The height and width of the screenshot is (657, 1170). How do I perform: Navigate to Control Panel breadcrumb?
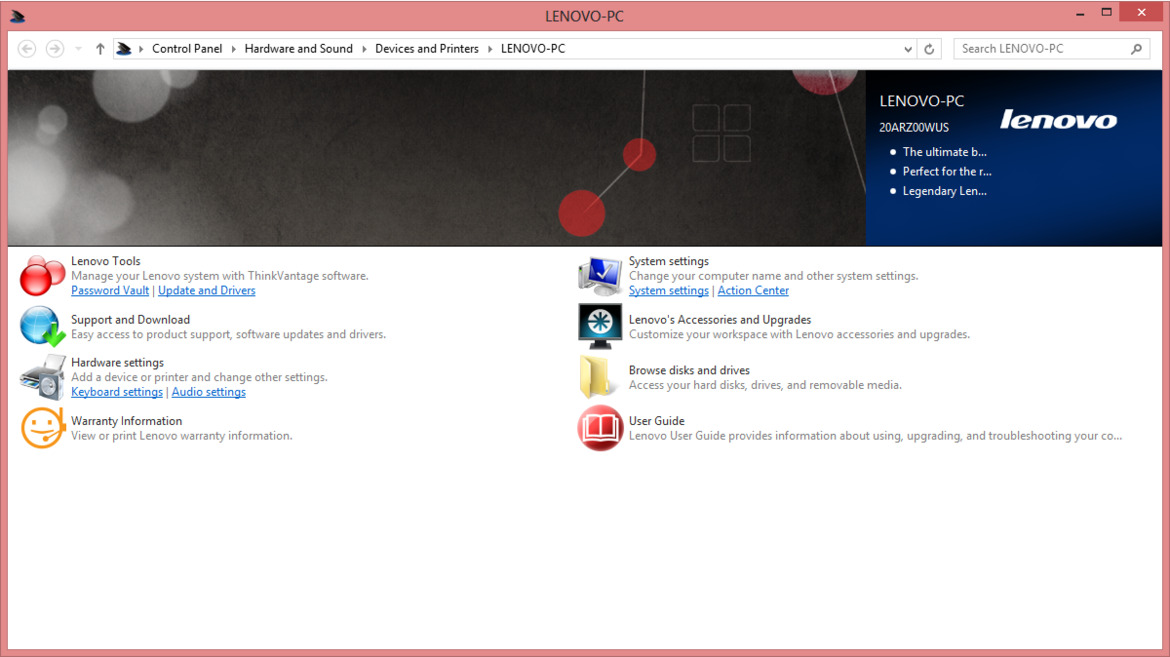coord(187,49)
